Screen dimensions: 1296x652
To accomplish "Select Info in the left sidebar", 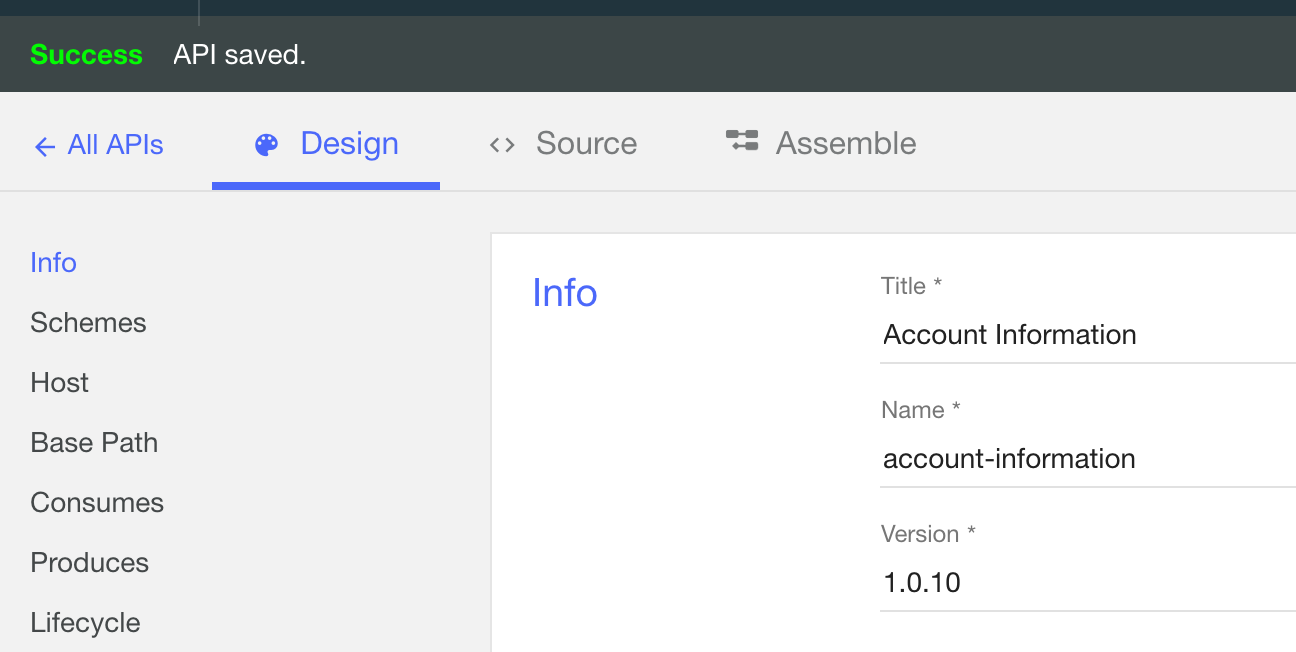I will 53,263.
